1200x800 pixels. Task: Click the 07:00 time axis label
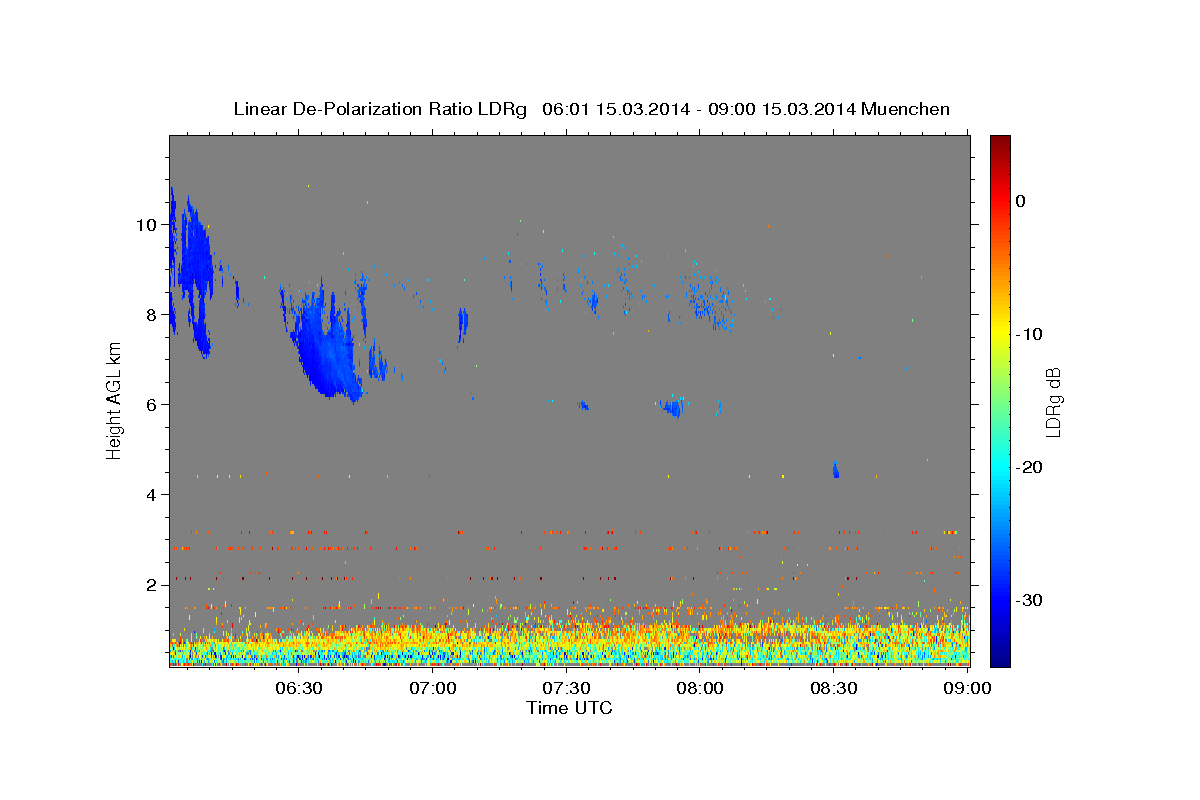pos(433,688)
